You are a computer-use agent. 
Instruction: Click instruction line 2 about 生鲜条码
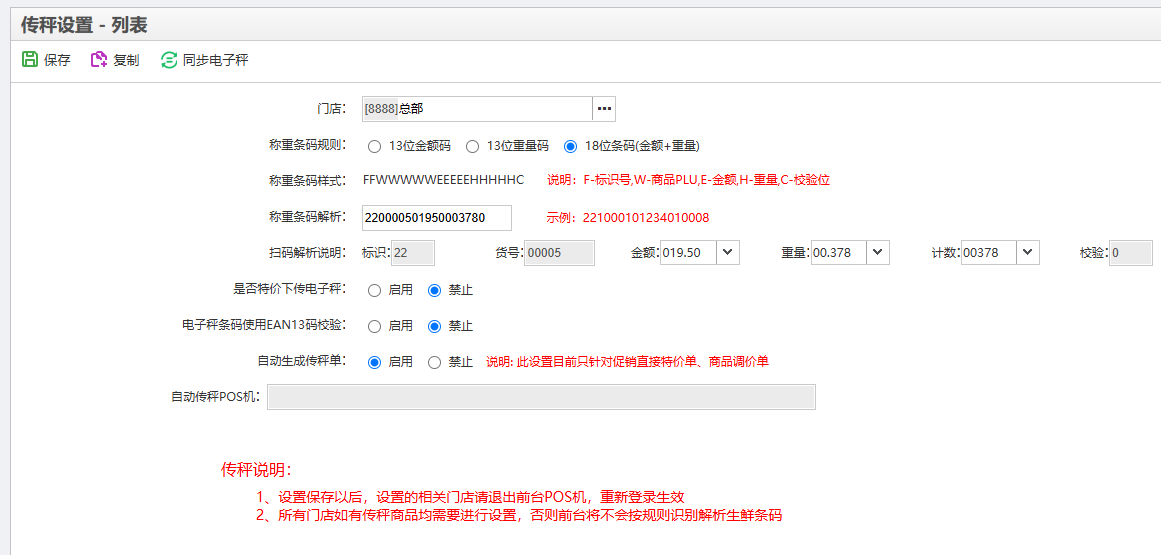coord(519,516)
